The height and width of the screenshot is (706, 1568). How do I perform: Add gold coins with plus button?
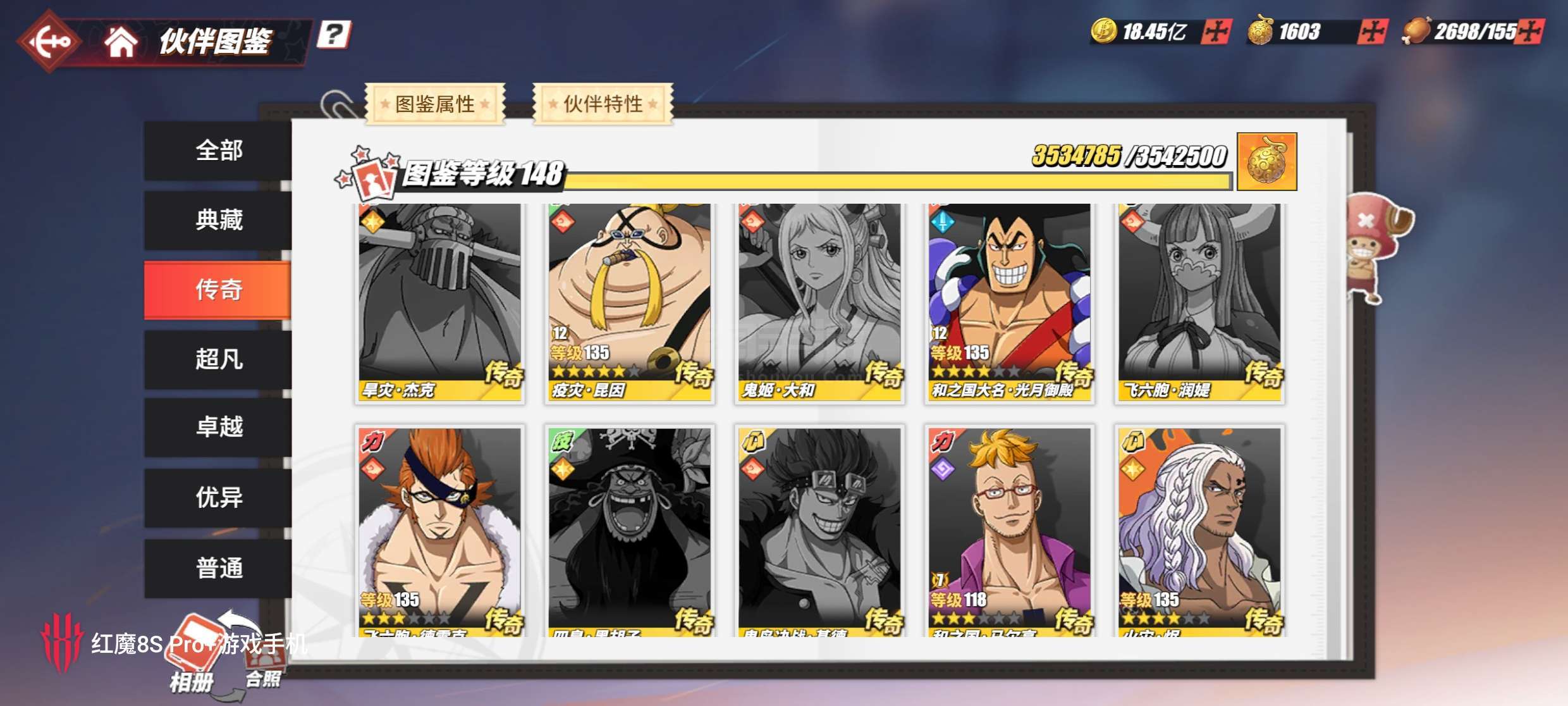pyautogui.click(x=1217, y=32)
